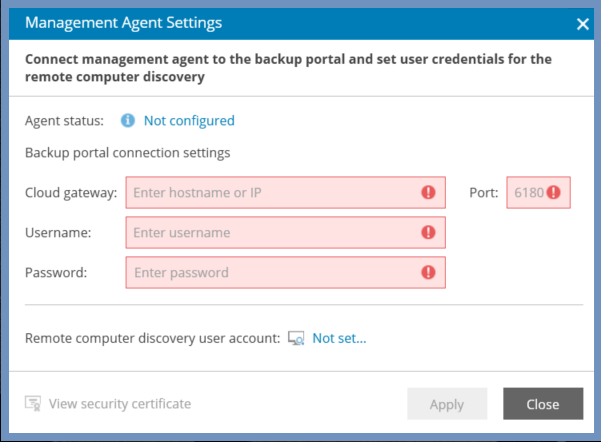
Task: Focus the Enter username field
Action: (x=286, y=232)
